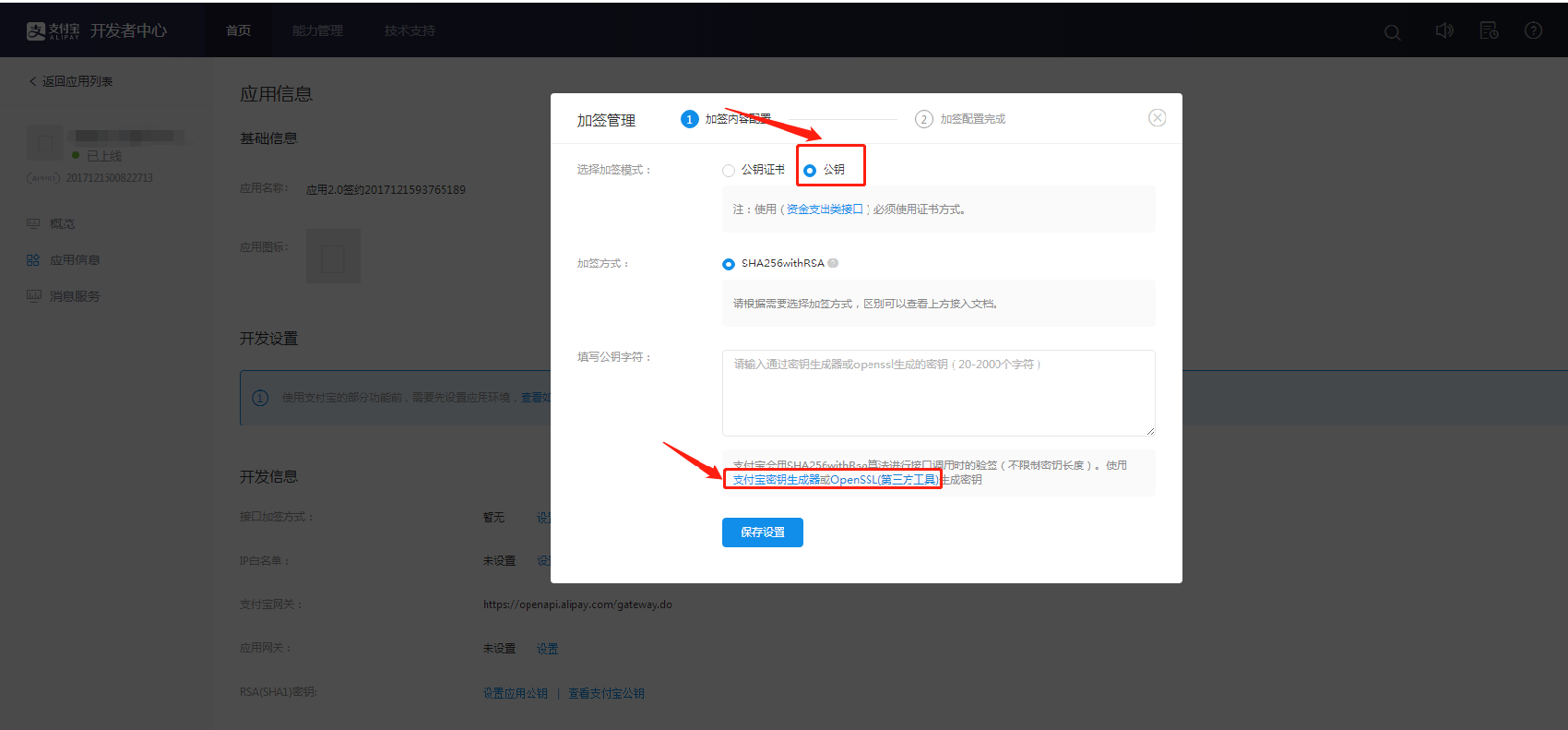Open 概览 in the sidebar
This screenshot has width=1568, height=730.
tap(62, 223)
